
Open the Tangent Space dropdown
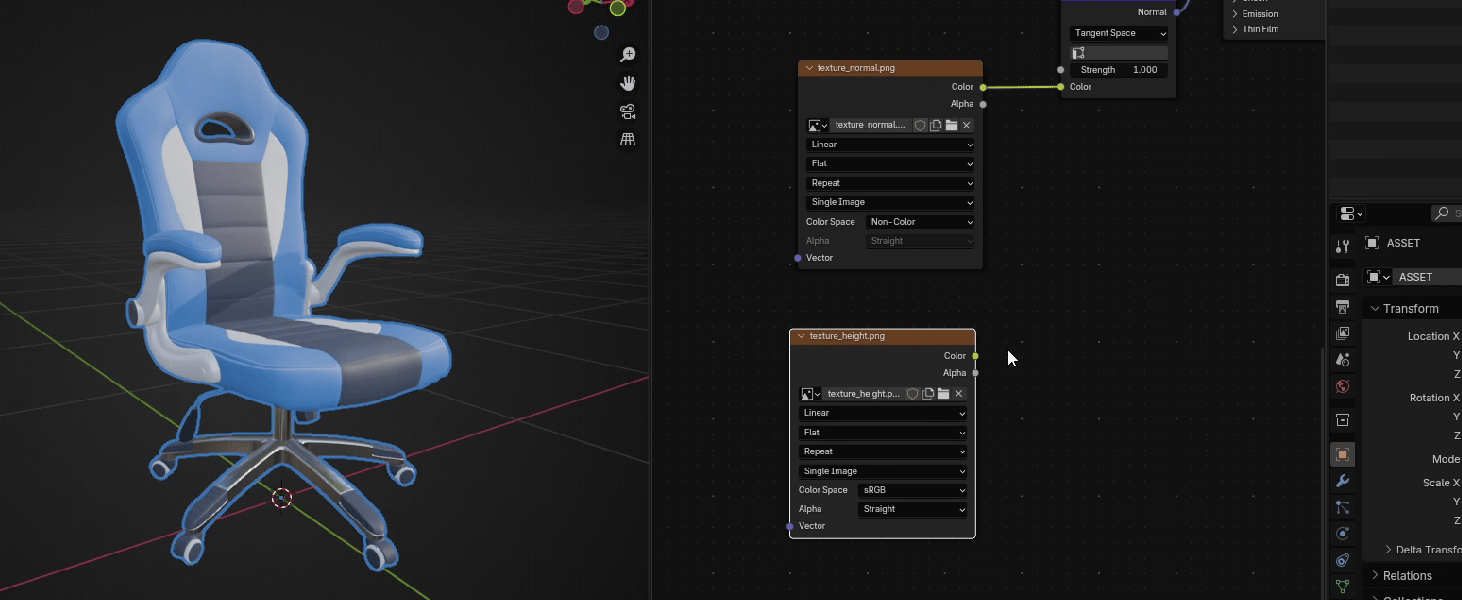pos(1118,33)
